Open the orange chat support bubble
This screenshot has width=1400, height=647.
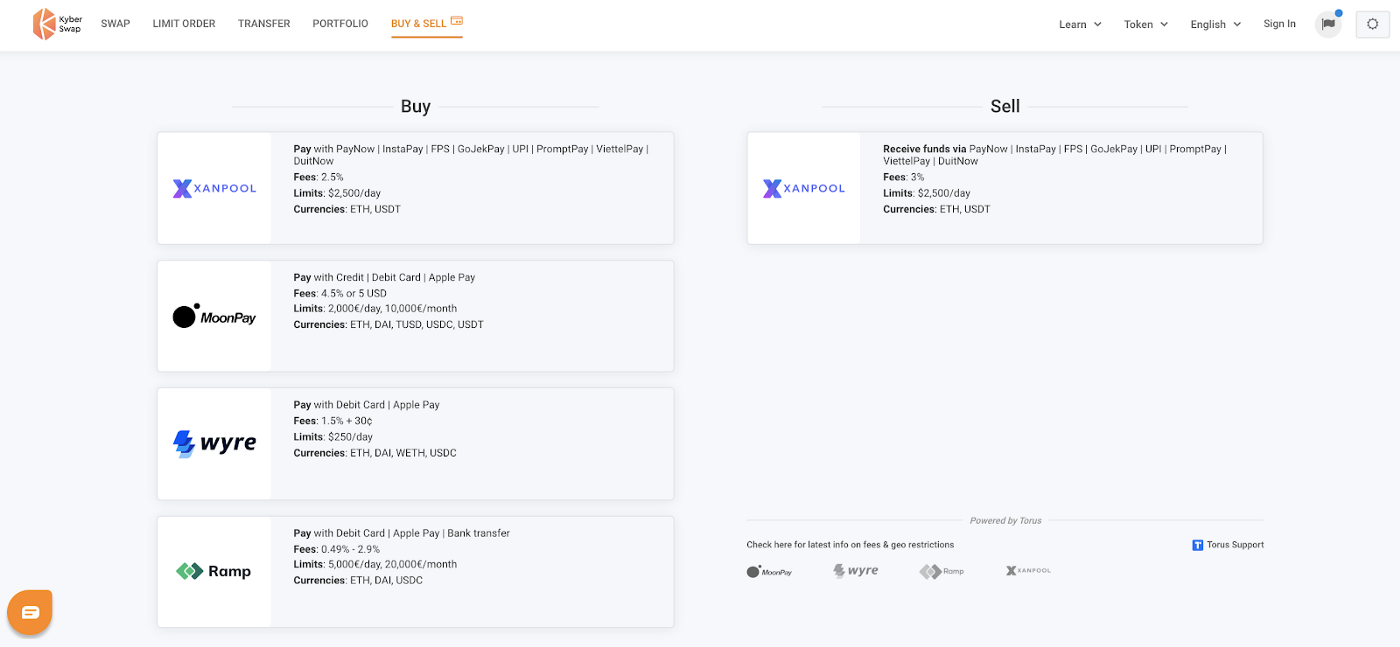click(30, 612)
